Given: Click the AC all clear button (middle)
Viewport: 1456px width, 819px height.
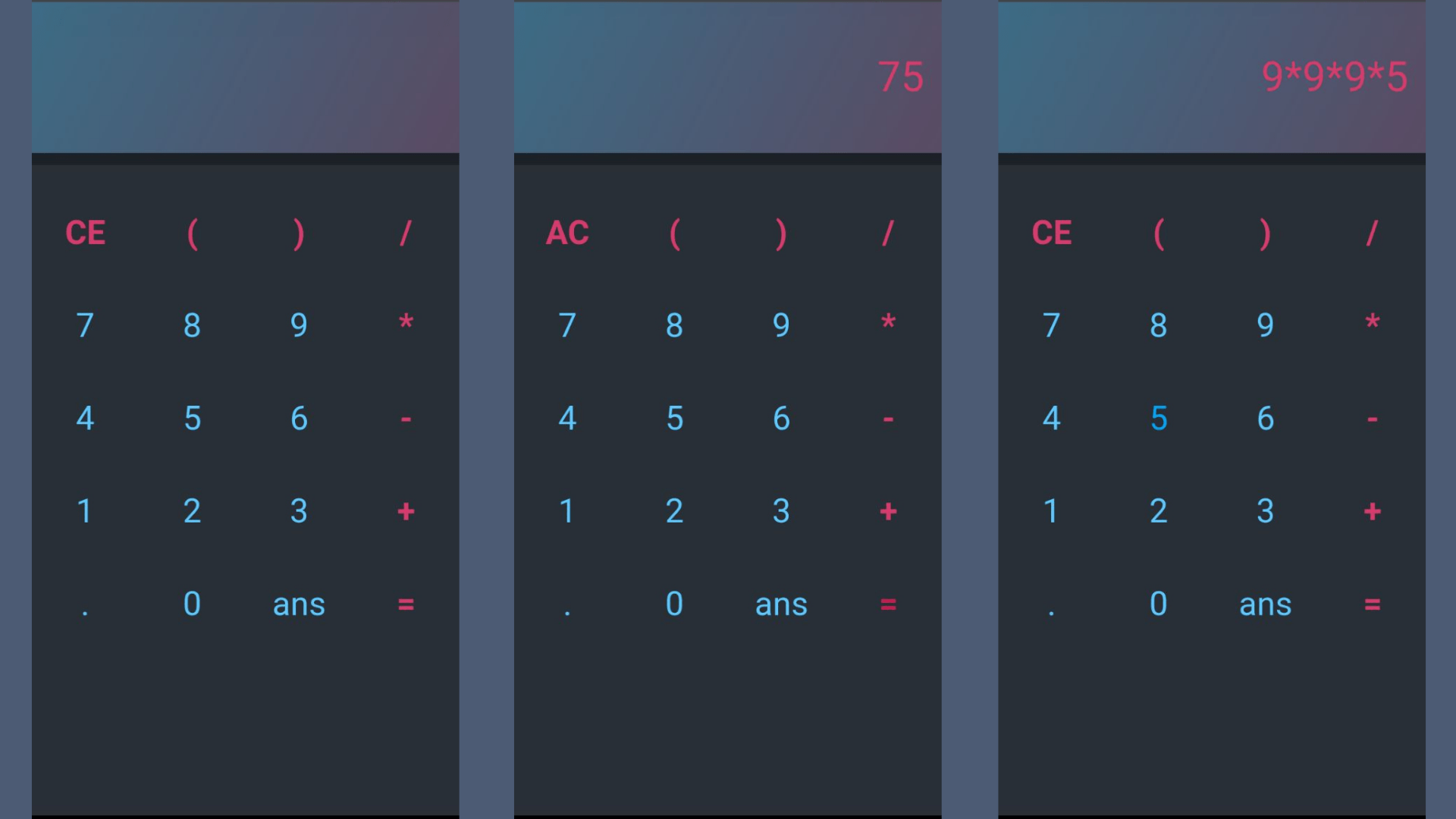Looking at the screenshot, I should pyautogui.click(x=566, y=232).
